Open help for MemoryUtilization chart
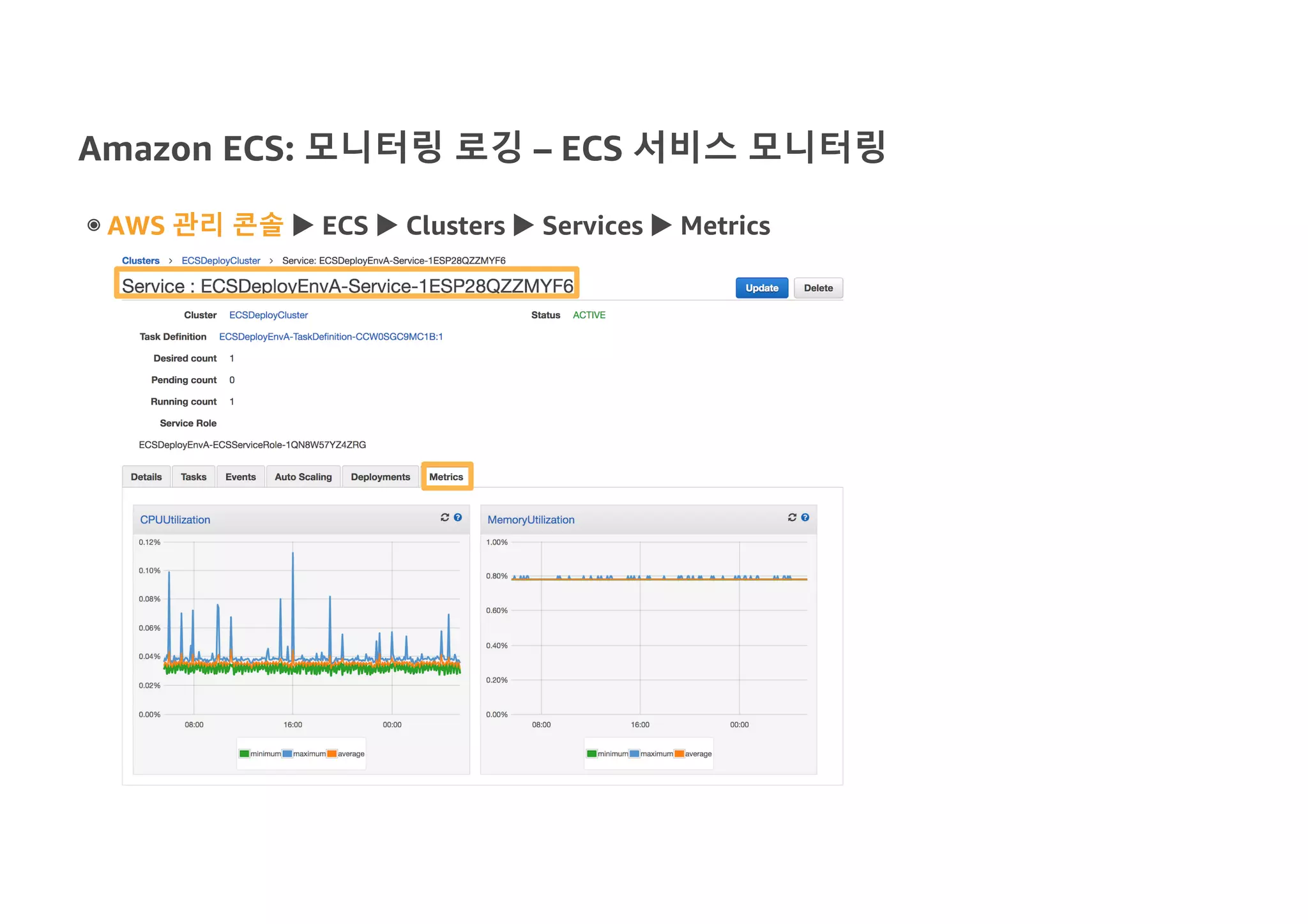 pos(805,517)
